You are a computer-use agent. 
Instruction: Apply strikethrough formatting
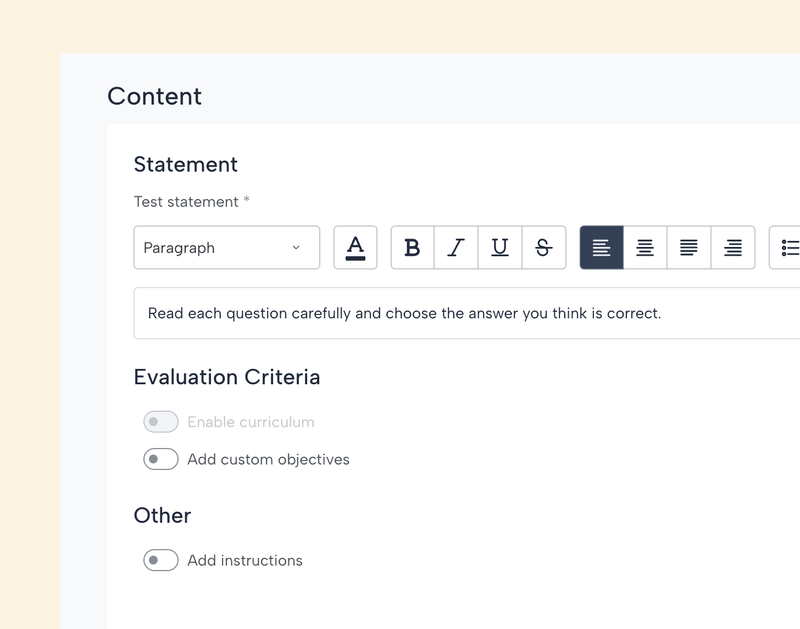click(544, 248)
